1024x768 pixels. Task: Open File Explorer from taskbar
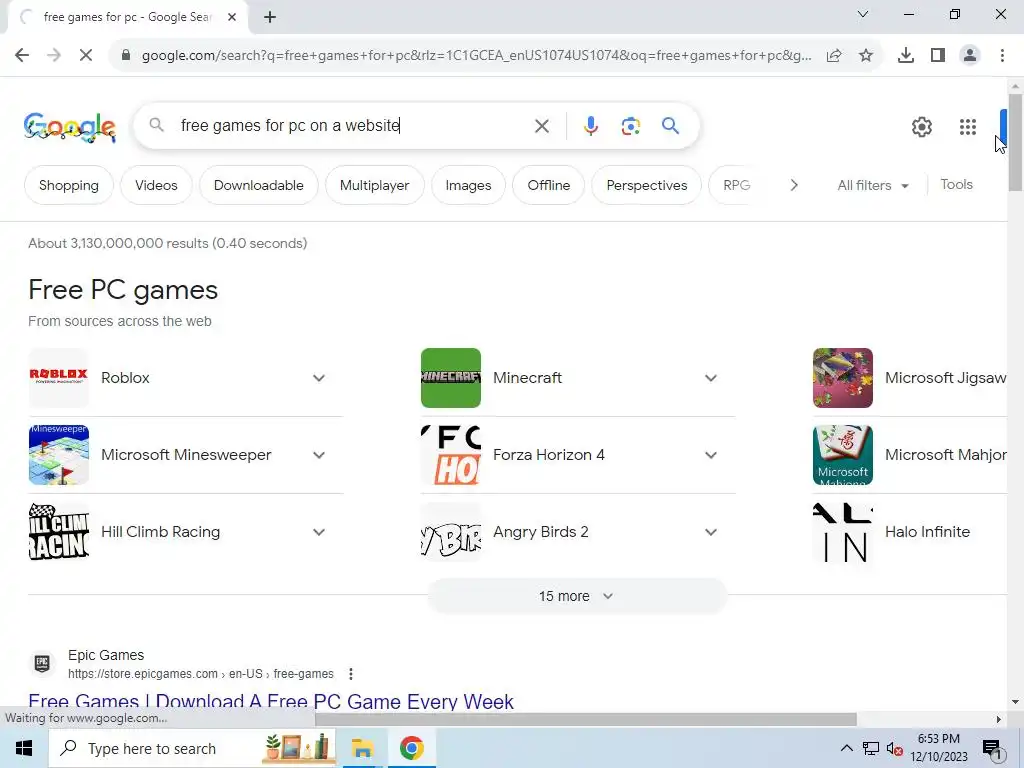[x=362, y=748]
